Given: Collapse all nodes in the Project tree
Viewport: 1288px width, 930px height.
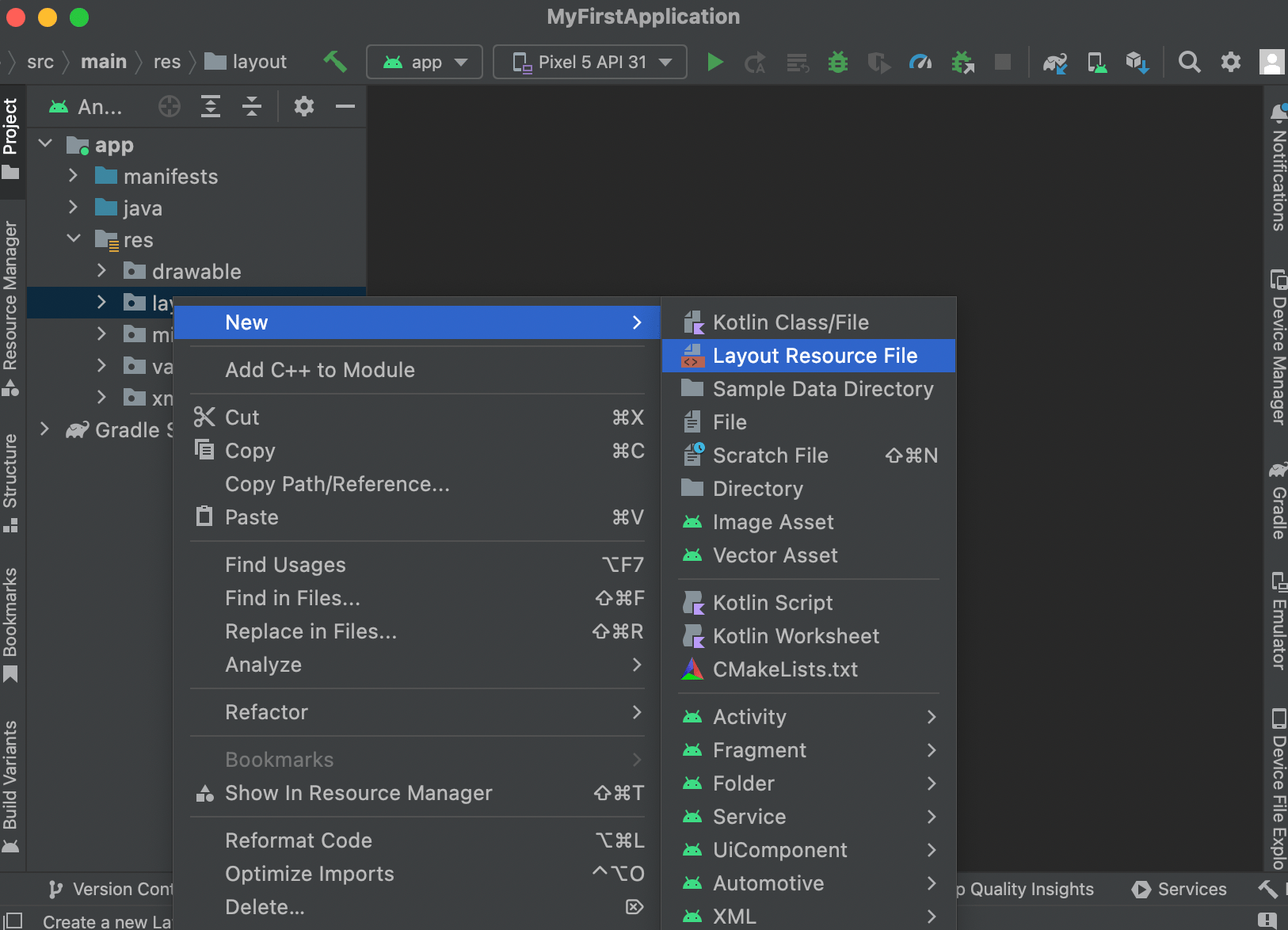Looking at the screenshot, I should pyautogui.click(x=251, y=106).
